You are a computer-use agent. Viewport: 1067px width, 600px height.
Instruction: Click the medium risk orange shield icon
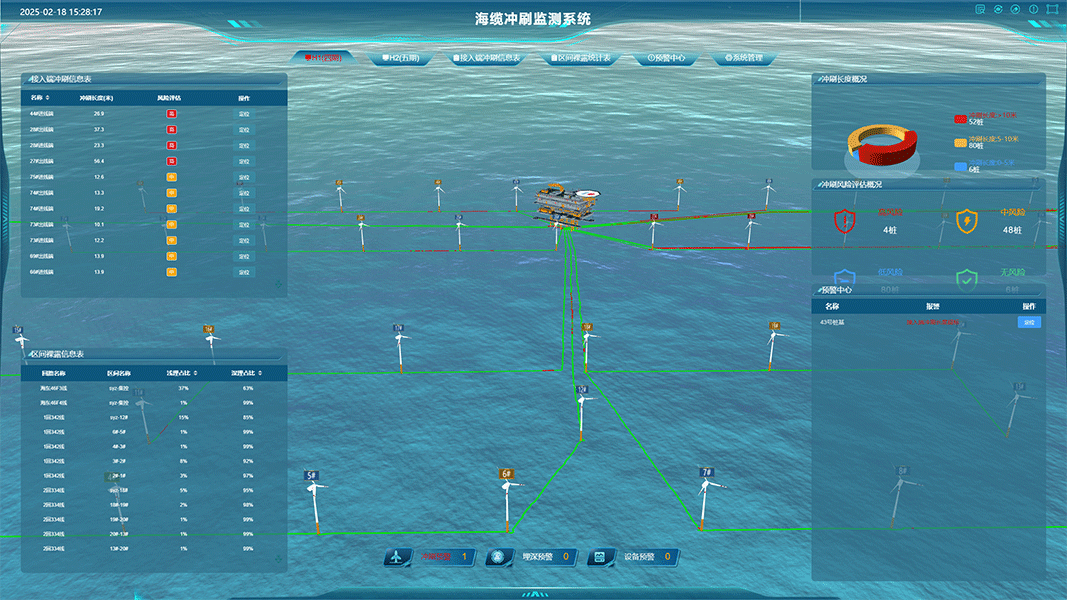(x=967, y=221)
